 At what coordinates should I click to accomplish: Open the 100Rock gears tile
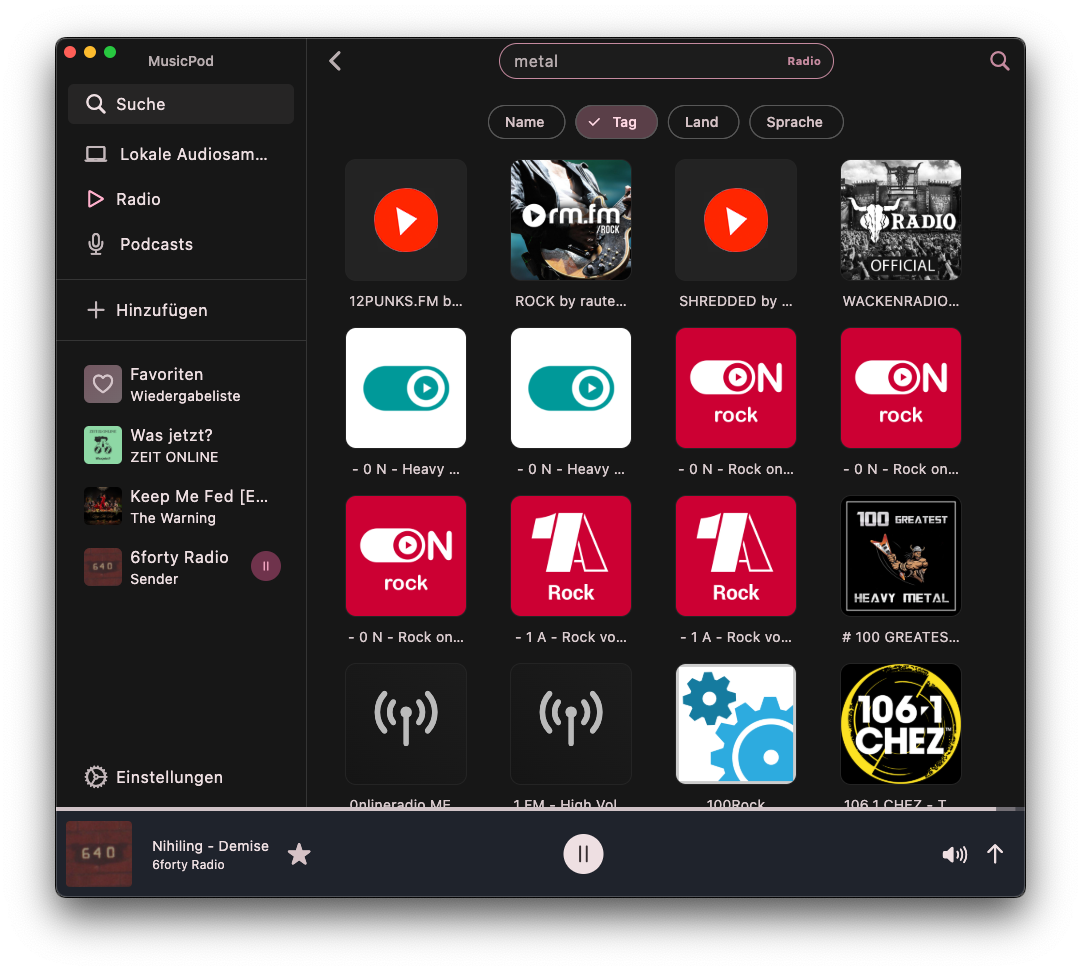pos(736,724)
